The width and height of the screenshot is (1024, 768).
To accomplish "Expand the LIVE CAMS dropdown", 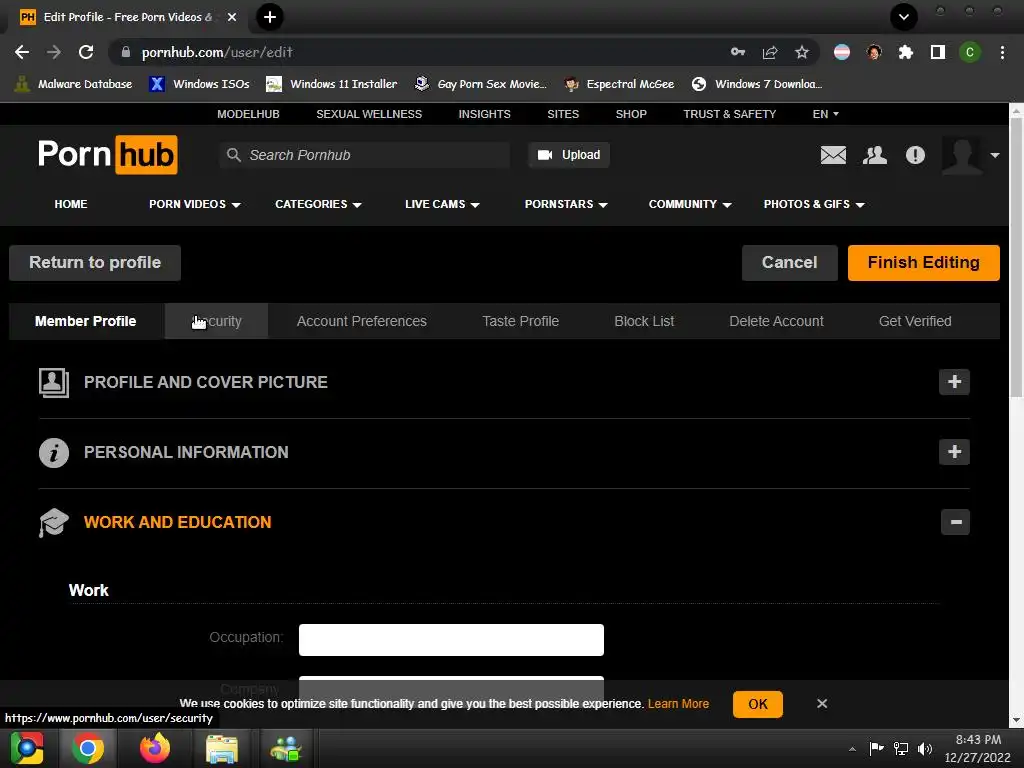I will (442, 204).
